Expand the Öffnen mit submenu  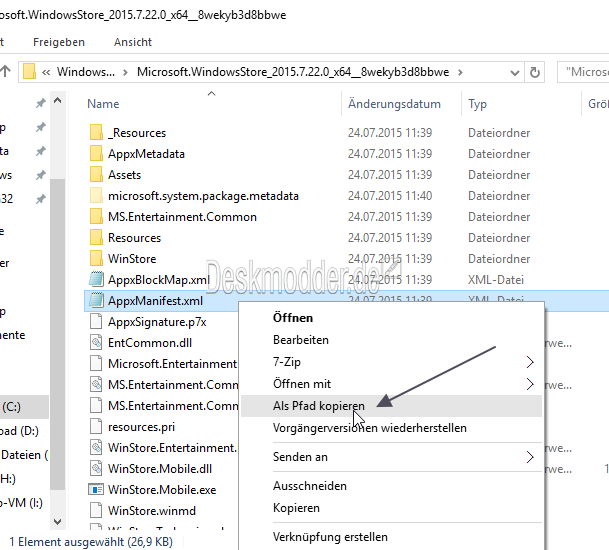(x=530, y=384)
